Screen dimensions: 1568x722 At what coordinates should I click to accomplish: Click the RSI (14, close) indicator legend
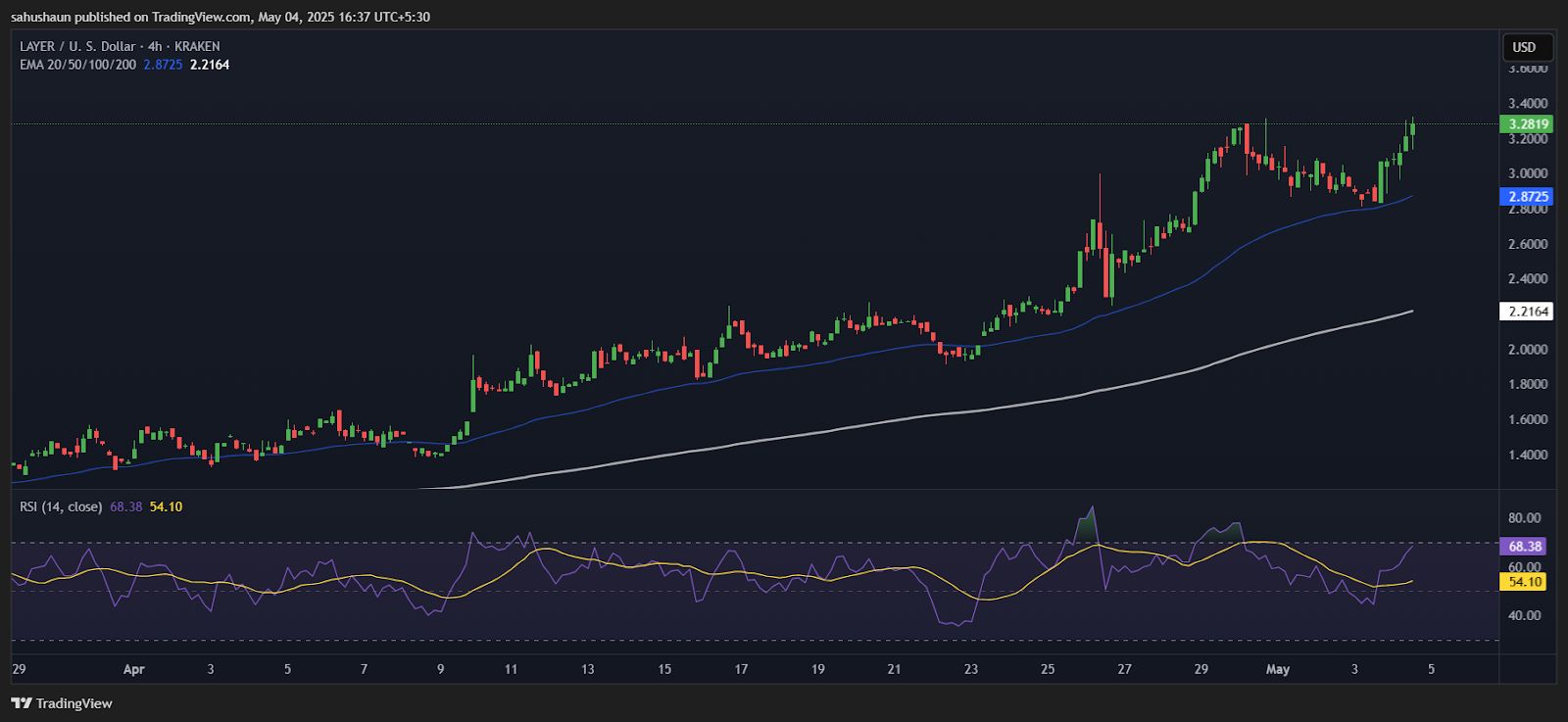click(x=61, y=506)
